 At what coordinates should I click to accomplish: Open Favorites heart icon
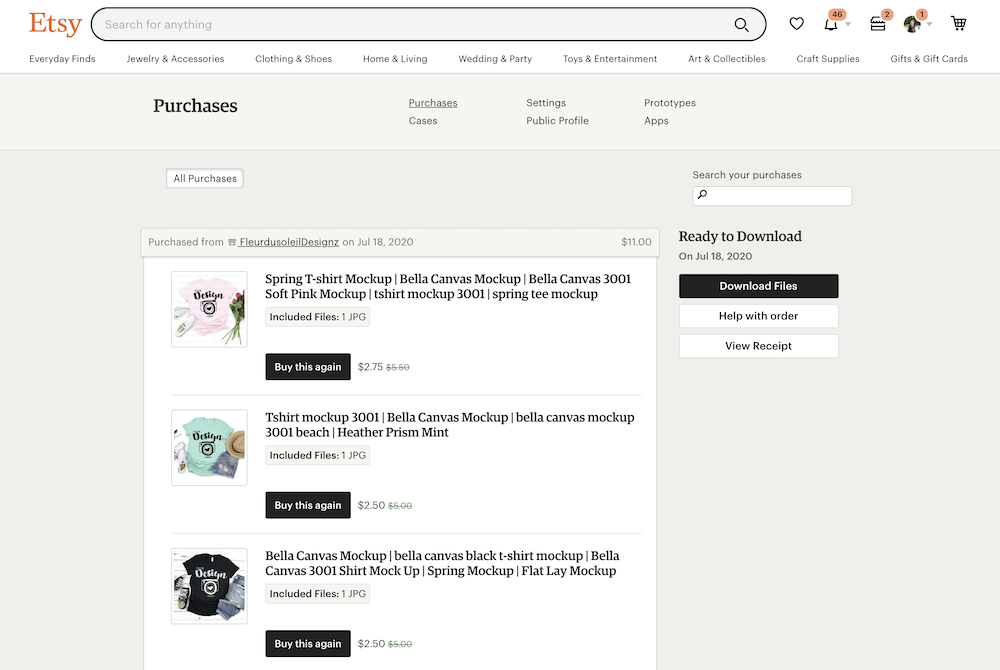pos(797,24)
